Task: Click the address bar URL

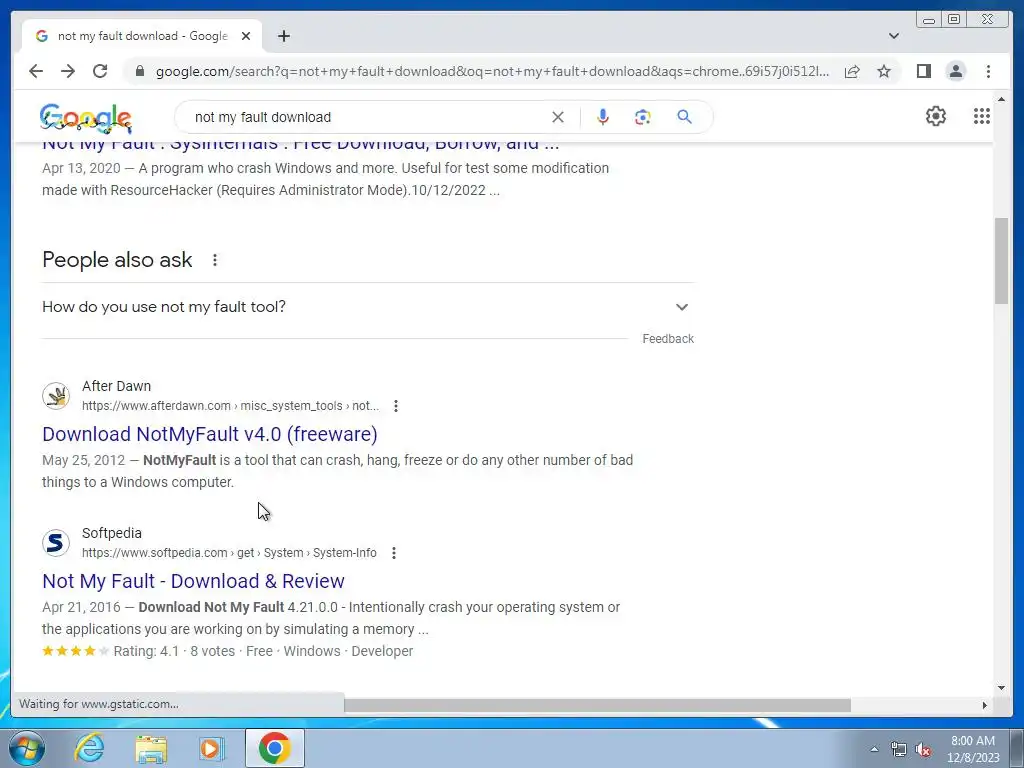Action: (492, 71)
